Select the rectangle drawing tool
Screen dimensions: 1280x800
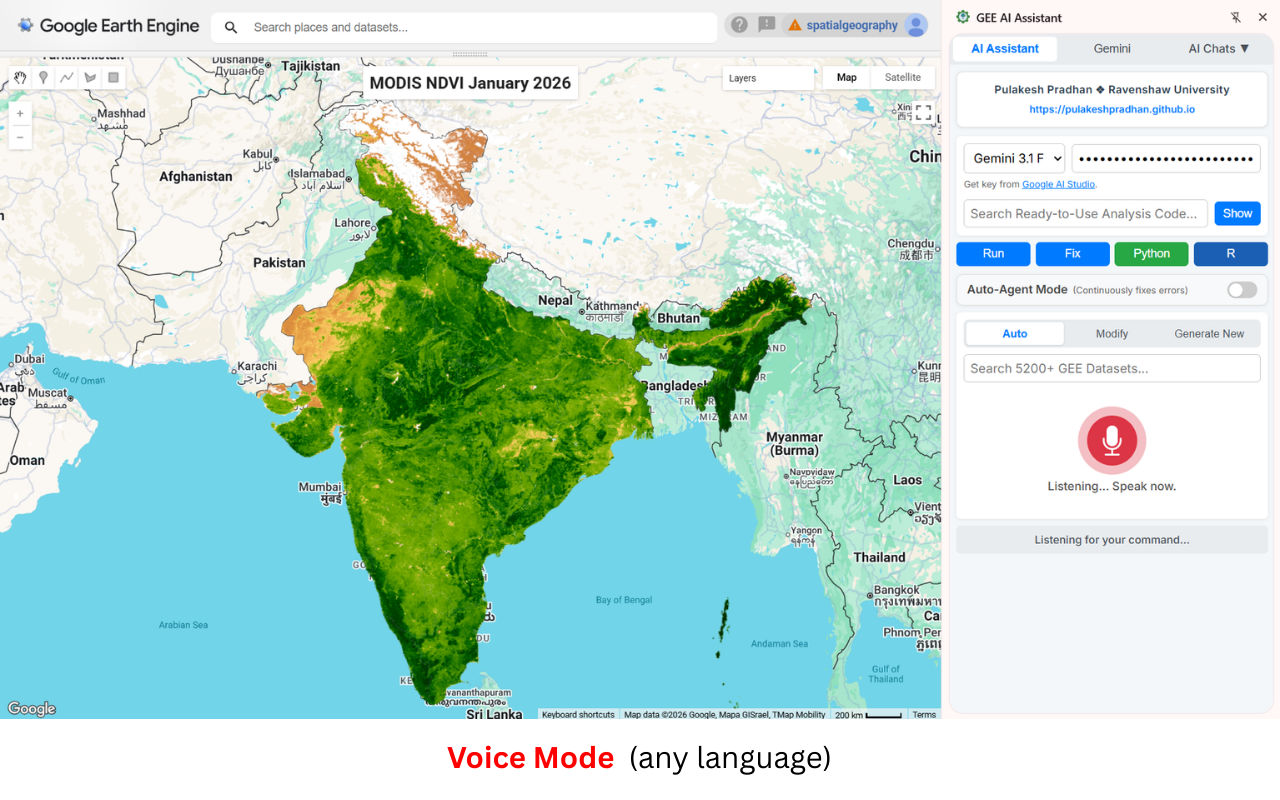pyautogui.click(x=113, y=78)
